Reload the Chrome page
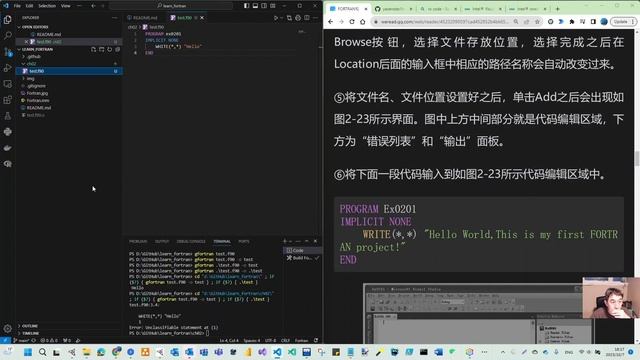Image resolution: width=640 pixels, height=360 pixels. pyautogui.click(x=352, y=22)
